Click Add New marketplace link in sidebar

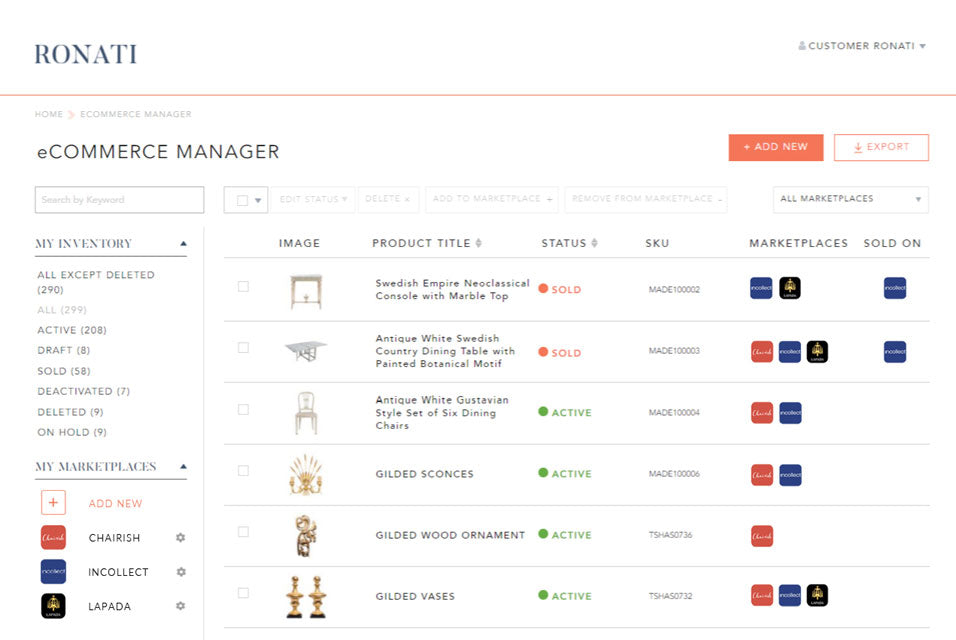click(x=115, y=503)
